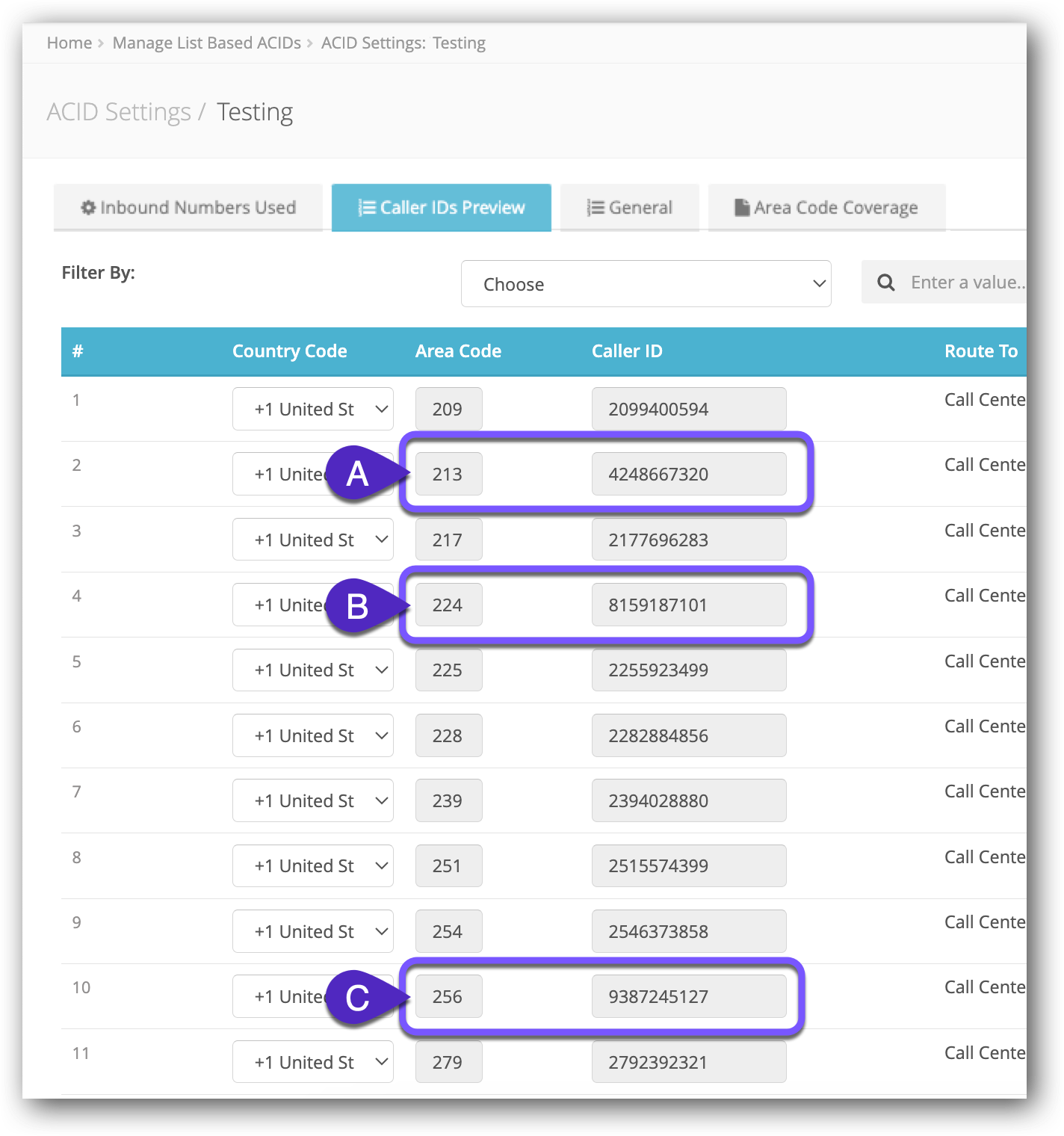Click Caller ID field 2282884856
1064x1136 pixels.
(x=689, y=735)
